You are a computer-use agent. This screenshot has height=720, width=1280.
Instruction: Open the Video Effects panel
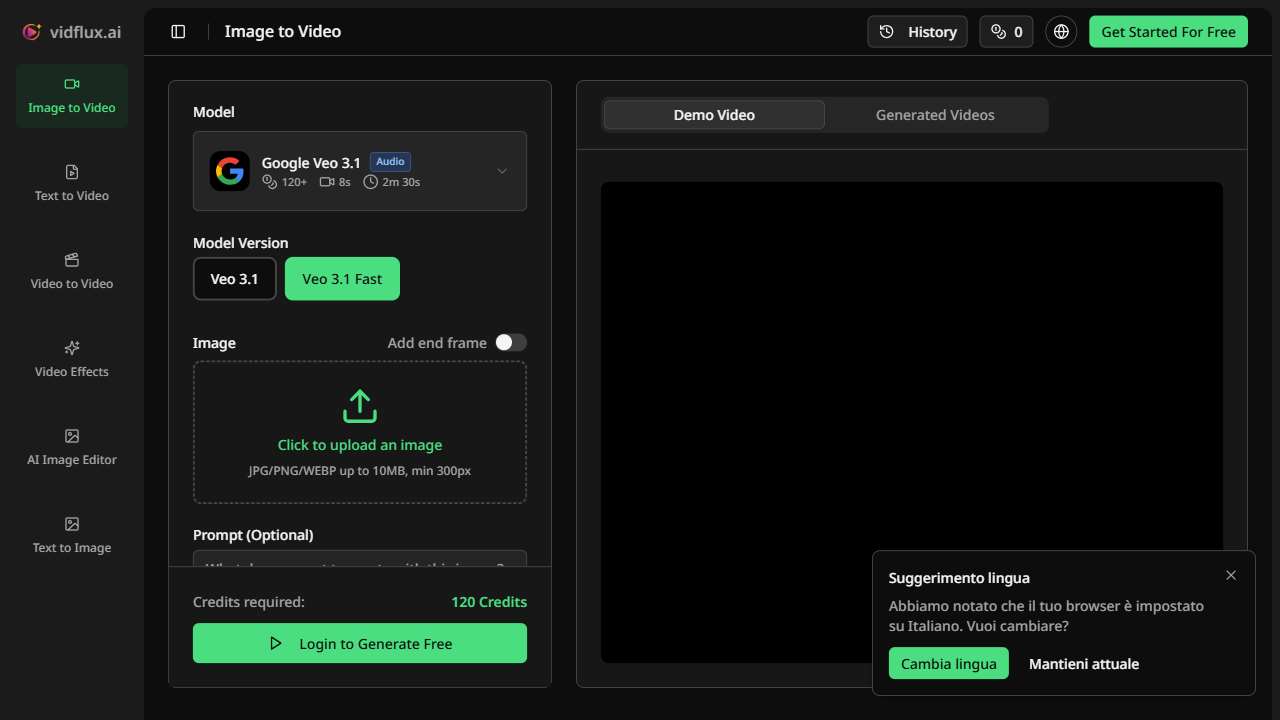click(x=71, y=359)
